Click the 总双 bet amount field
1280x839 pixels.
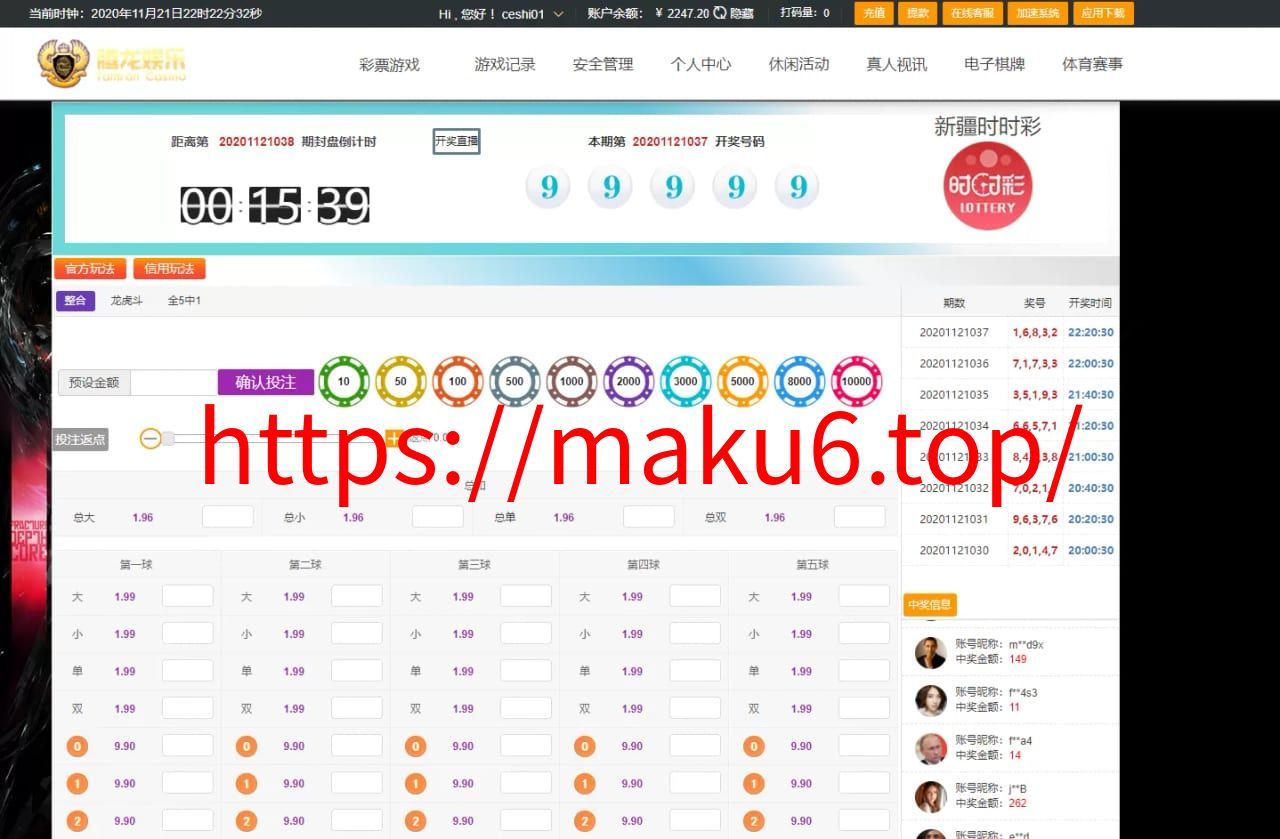(x=860, y=517)
